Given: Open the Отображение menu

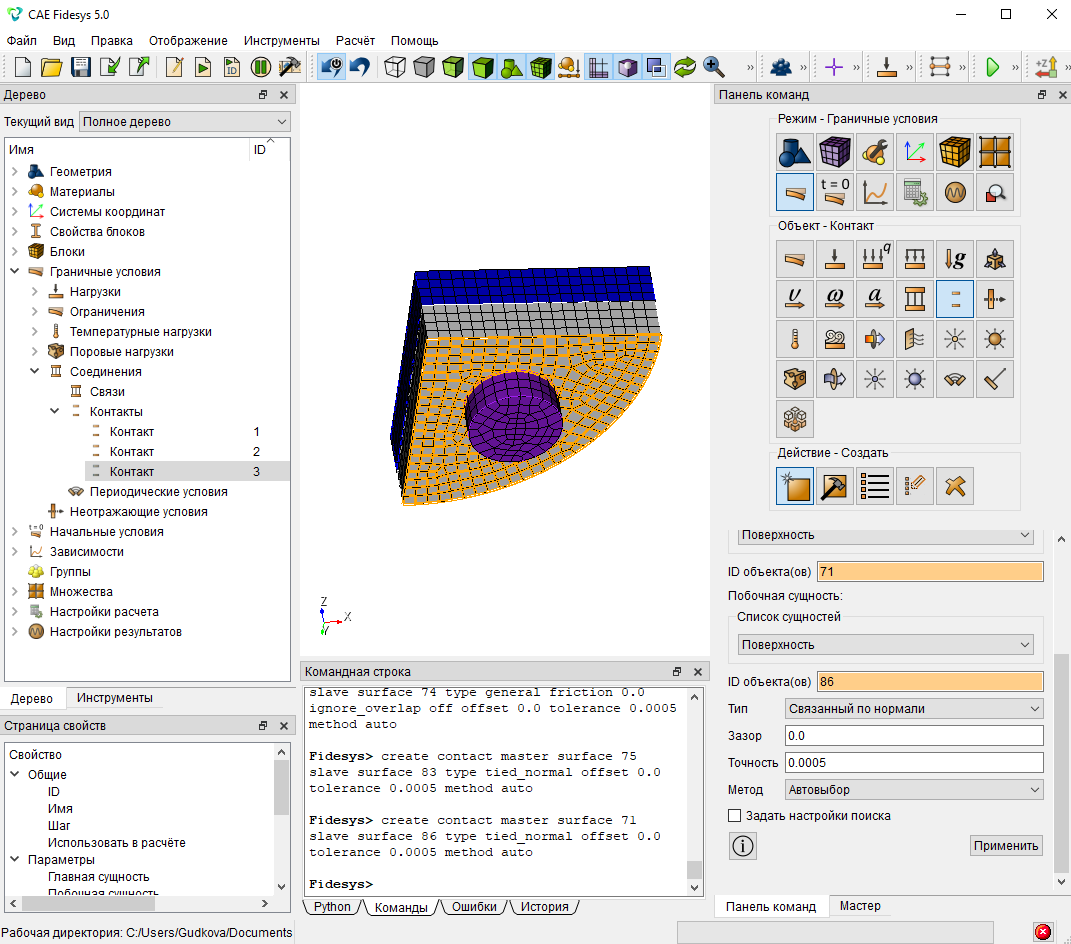Looking at the screenshot, I should (x=188, y=41).
